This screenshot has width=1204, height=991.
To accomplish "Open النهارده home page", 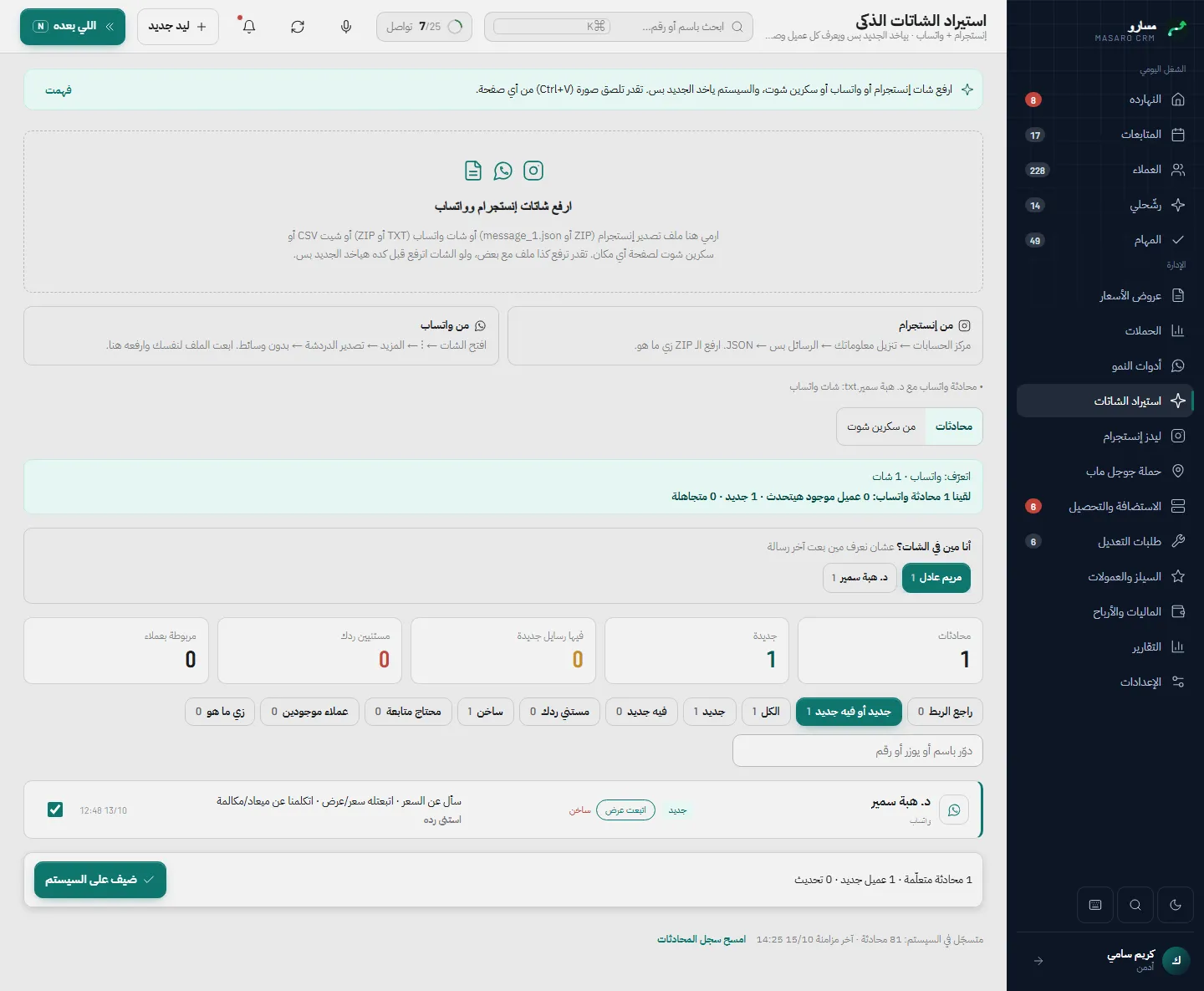I will coord(1105,100).
